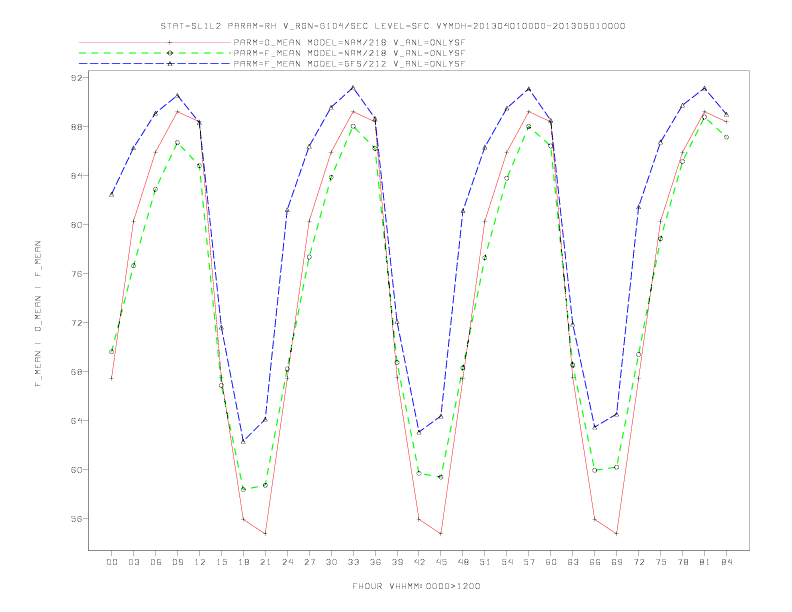Viewport: 792px width, 612px height.
Task: Click red O_MEAN plus marker at forecast hour 69
Action: [617, 533]
